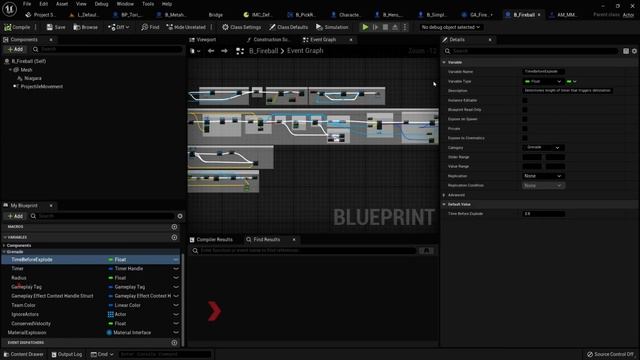The width and height of the screenshot is (640, 360).
Task: Click Source Control Off status
Action: tap(610, 354)
